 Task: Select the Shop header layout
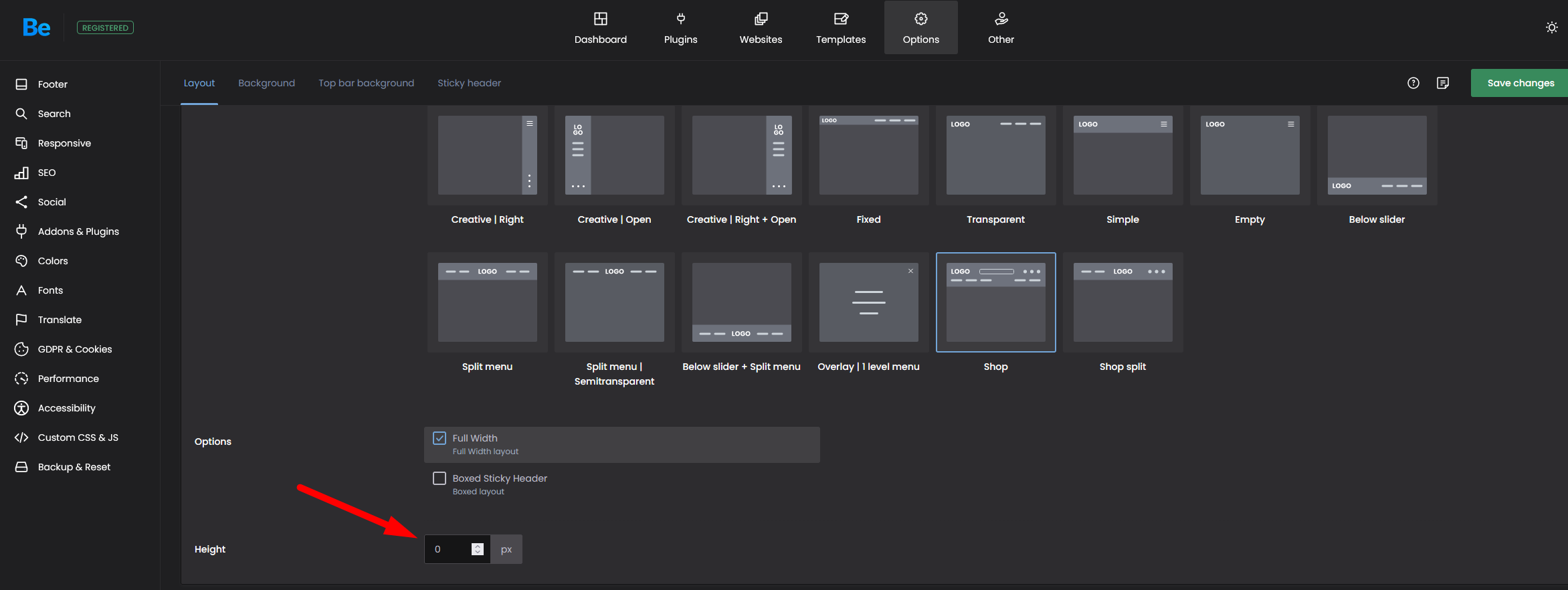(x=996, y=302)
